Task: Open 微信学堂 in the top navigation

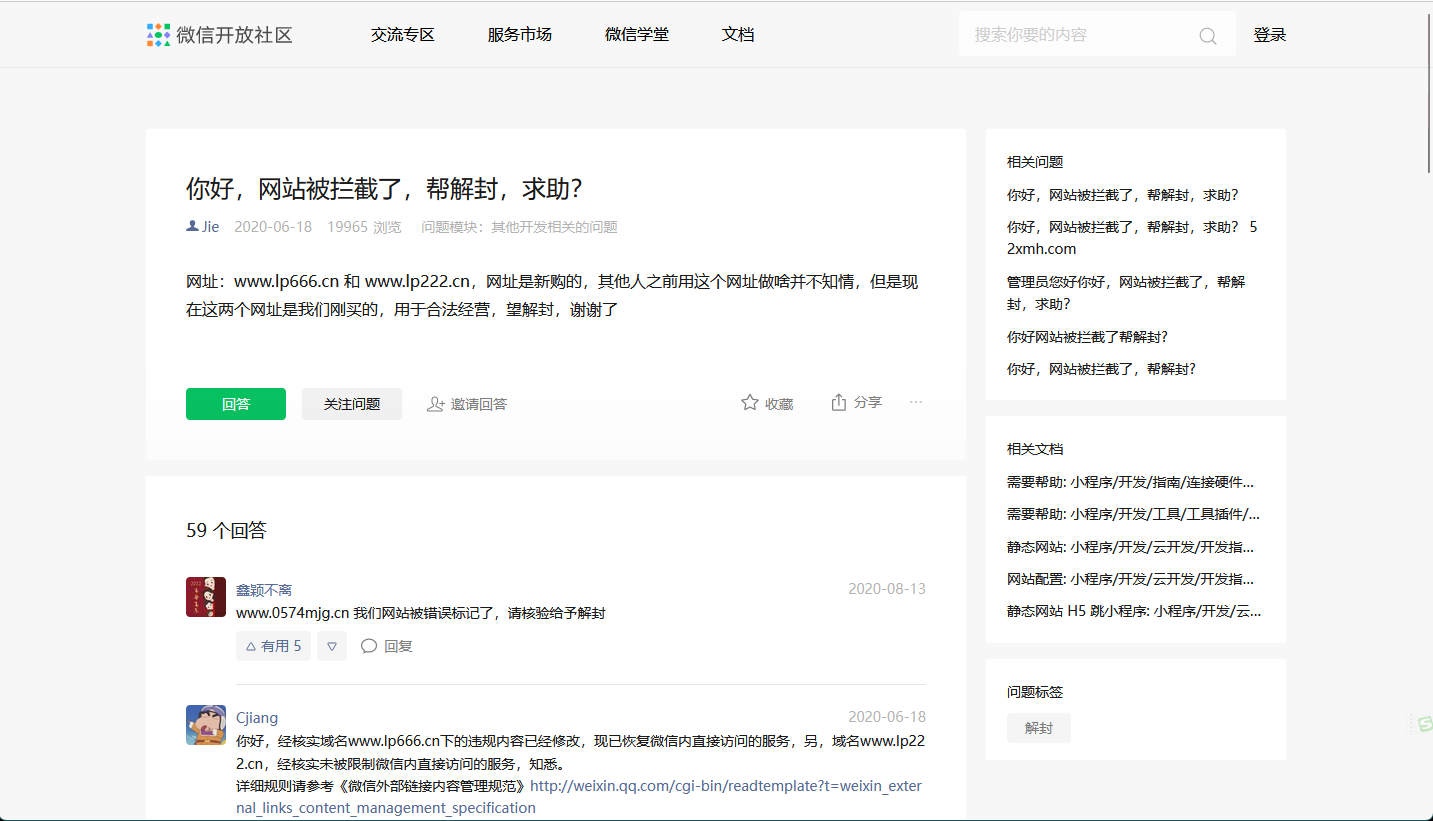Action: click(637, 35)
